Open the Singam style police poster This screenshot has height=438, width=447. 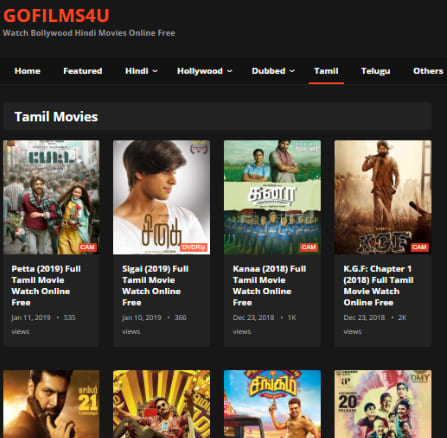pyautogui.click(x=272, y=404)
